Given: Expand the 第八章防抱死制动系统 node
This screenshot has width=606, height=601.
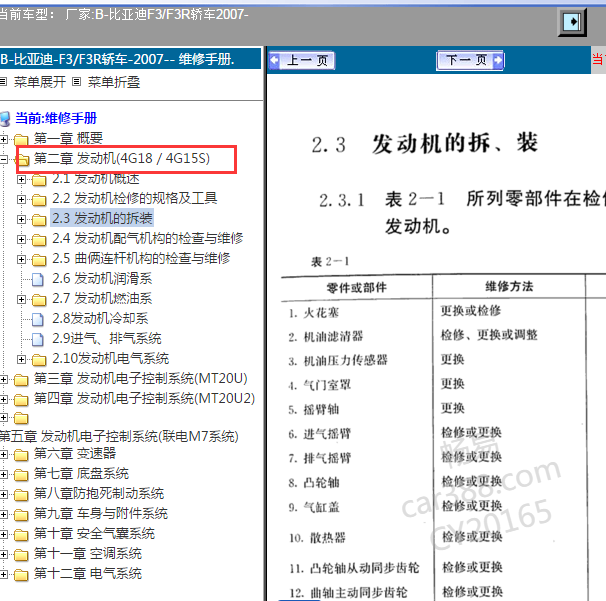Looking at the screenshot, I should tap(3, 495).
